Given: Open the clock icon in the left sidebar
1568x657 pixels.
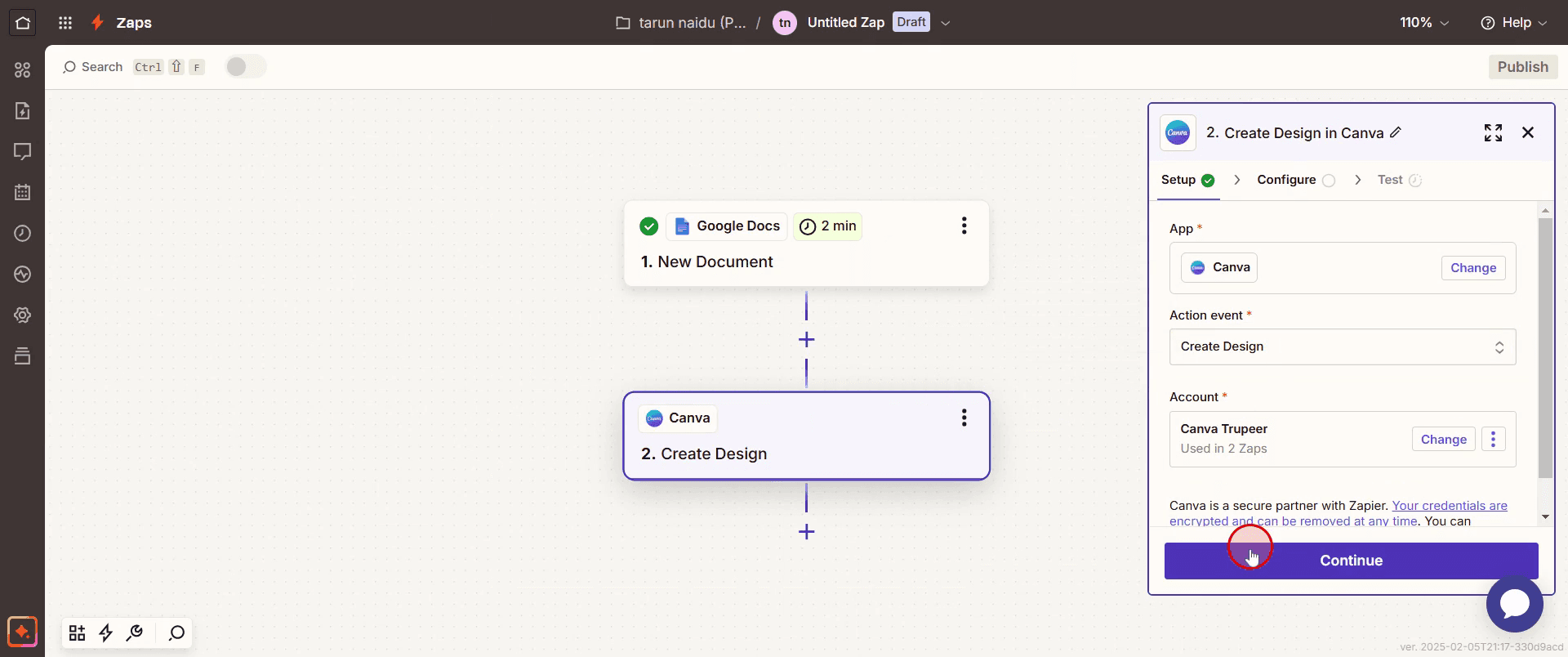Looking at the screenshot, I should coord(23,234).
